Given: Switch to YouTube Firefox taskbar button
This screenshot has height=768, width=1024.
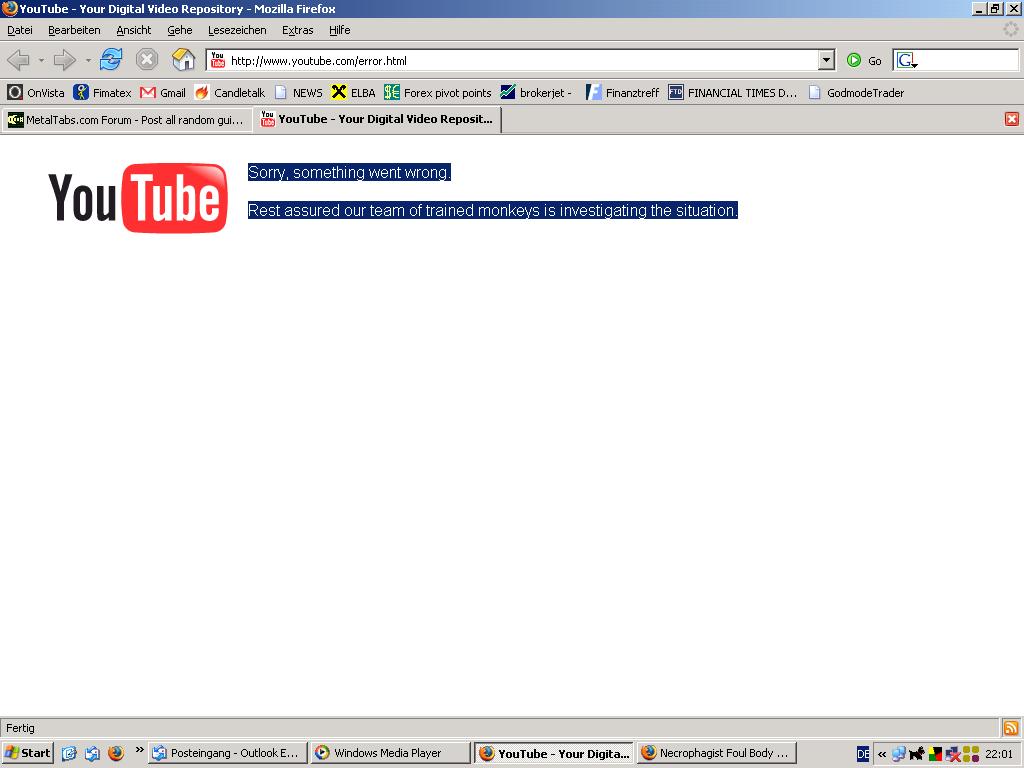Looking at the screenshot, I should click(554, 753).
